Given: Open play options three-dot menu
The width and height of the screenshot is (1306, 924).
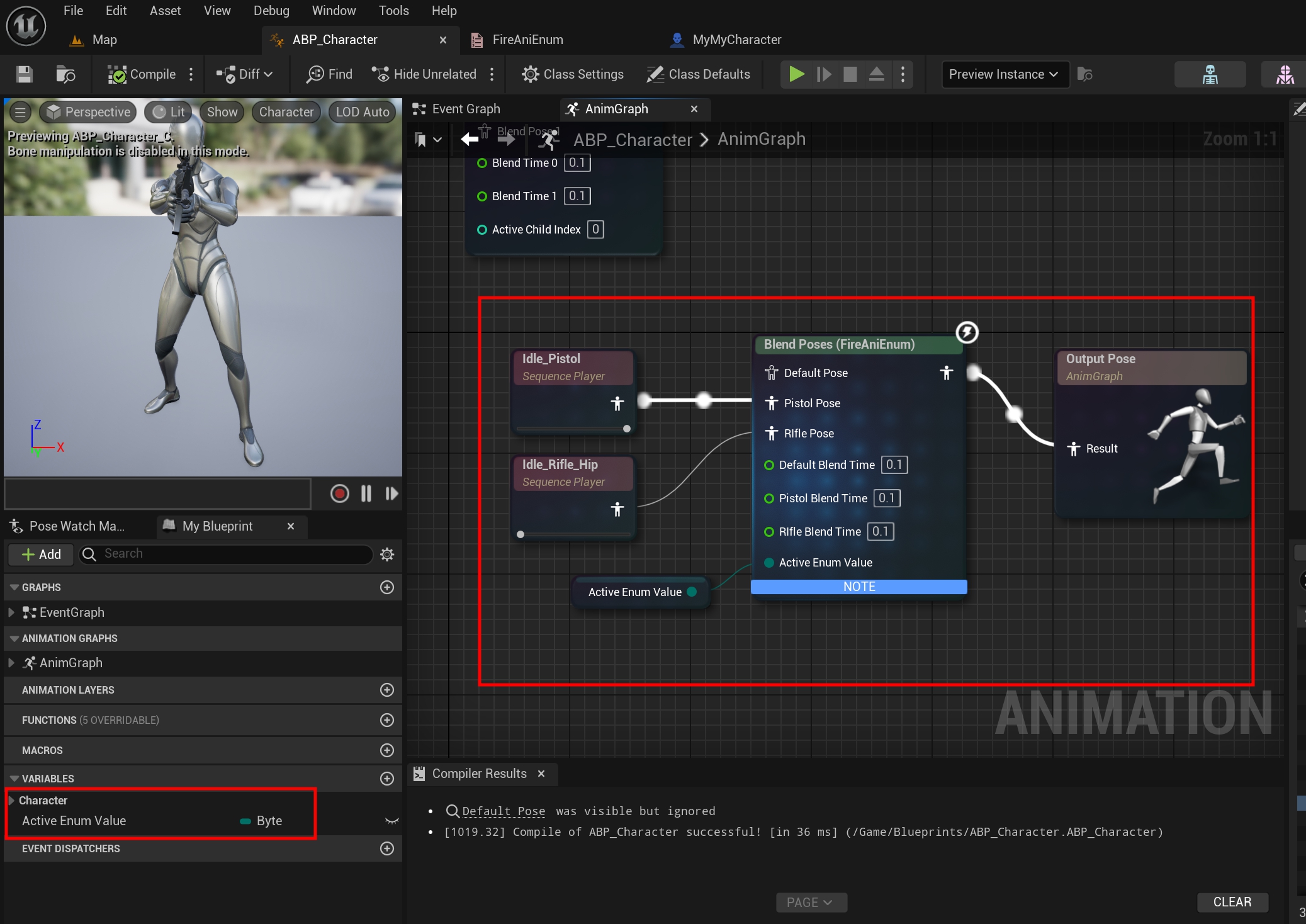Looking at the screenshot, I should pos(903,74).
